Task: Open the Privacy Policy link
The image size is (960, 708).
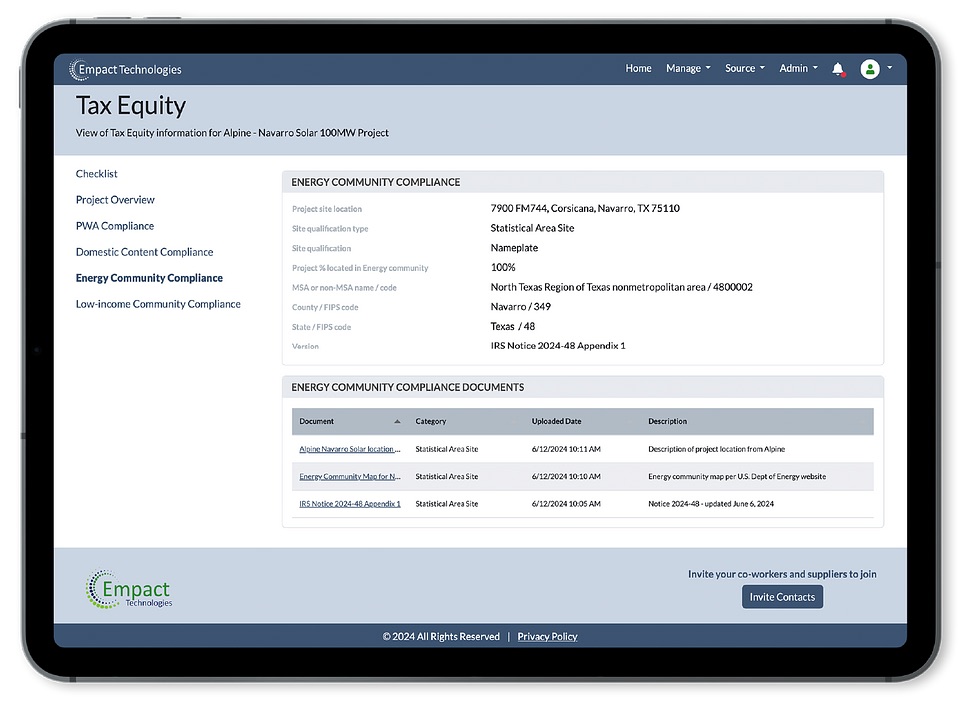Action: click(547, 636)
